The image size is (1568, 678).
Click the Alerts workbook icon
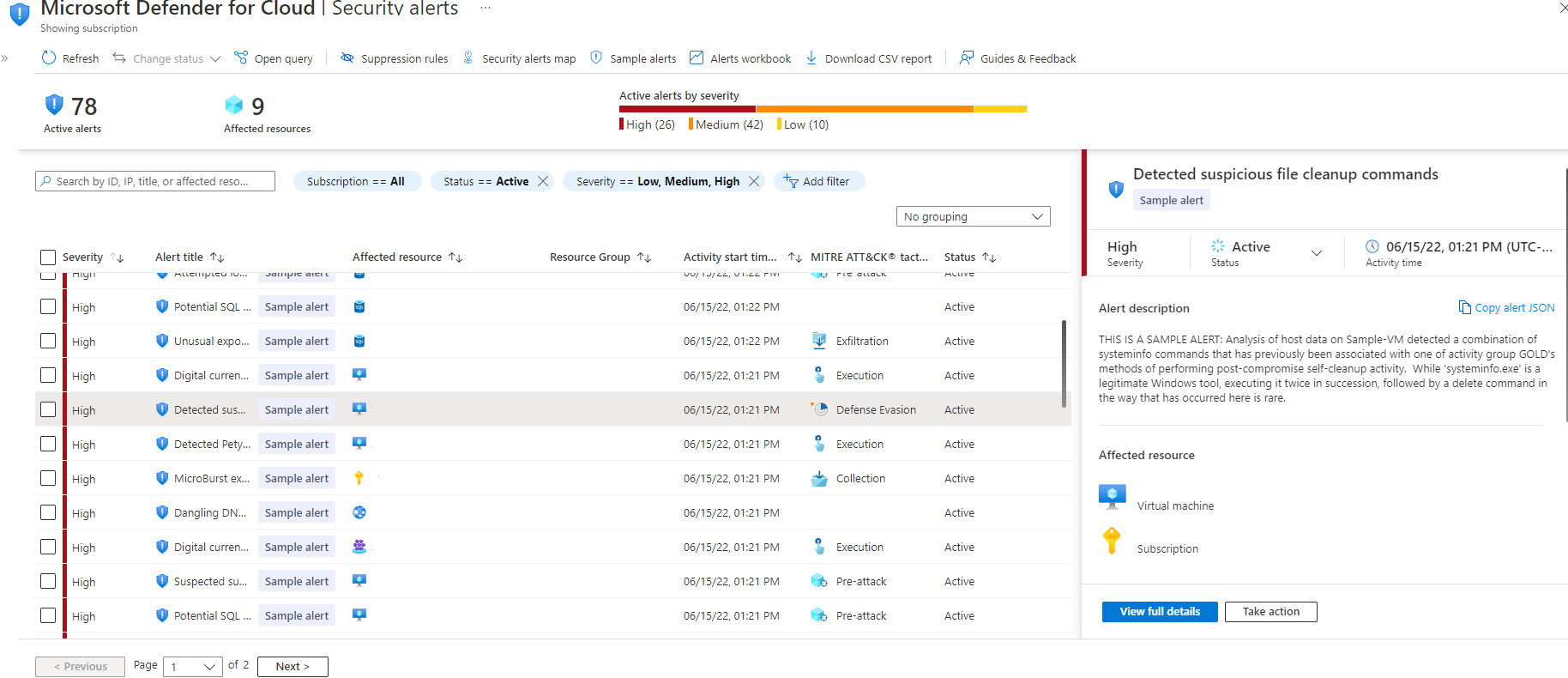click(x=697, y=58)
